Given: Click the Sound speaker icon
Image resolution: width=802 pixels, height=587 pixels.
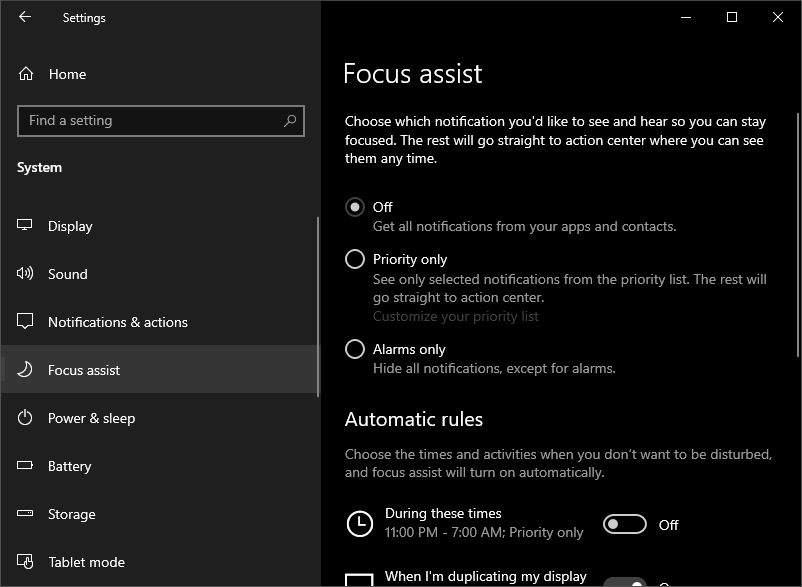Looking at the screenshot, I should point(26,274).
